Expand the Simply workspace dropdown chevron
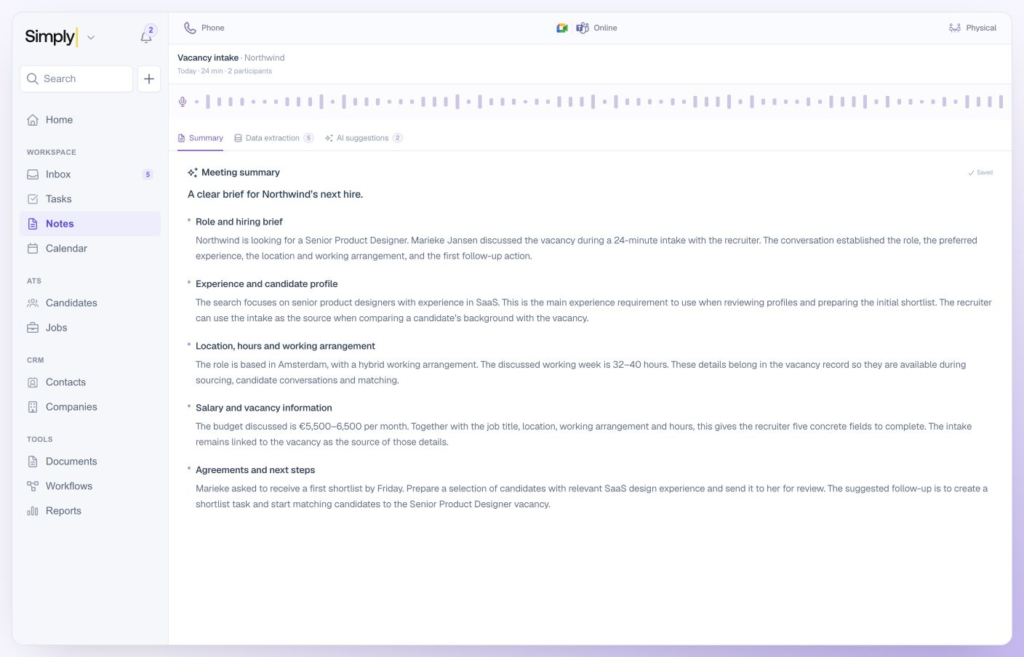This screenshot has width=1024, height=657. coord(91,38)
